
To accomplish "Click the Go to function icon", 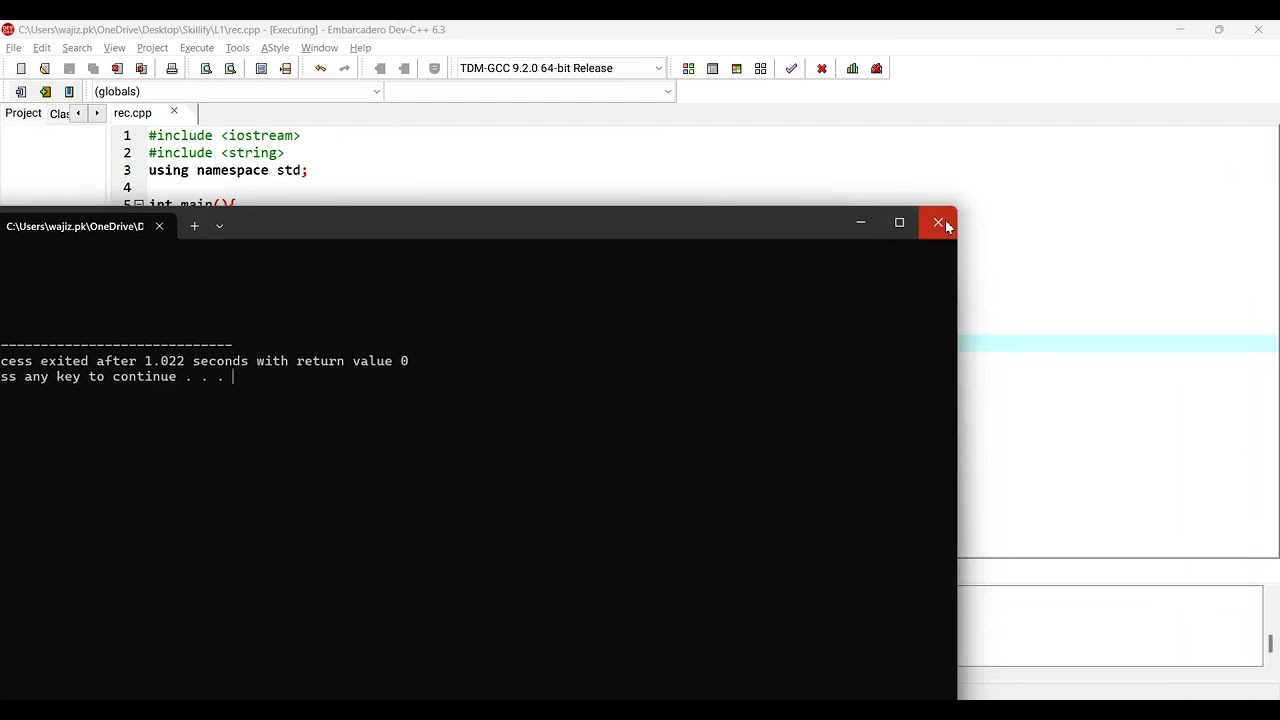I will (x=261, y=68).
